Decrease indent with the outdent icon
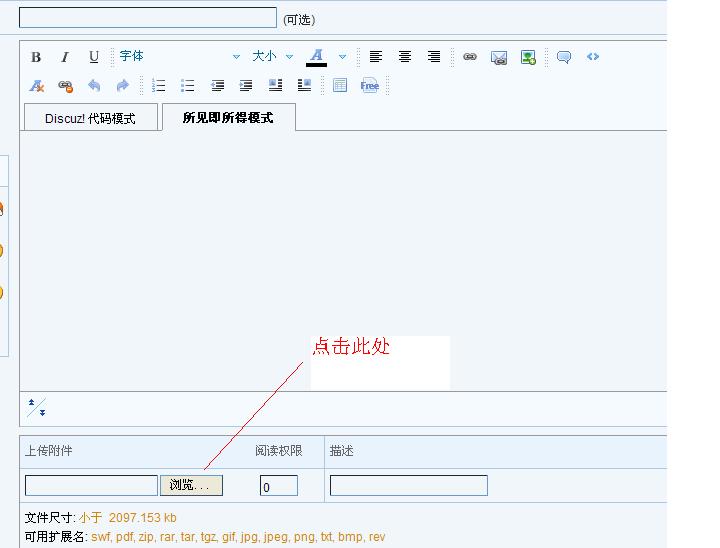Viewport: 720px width, 548px height. tap(217, 85)
